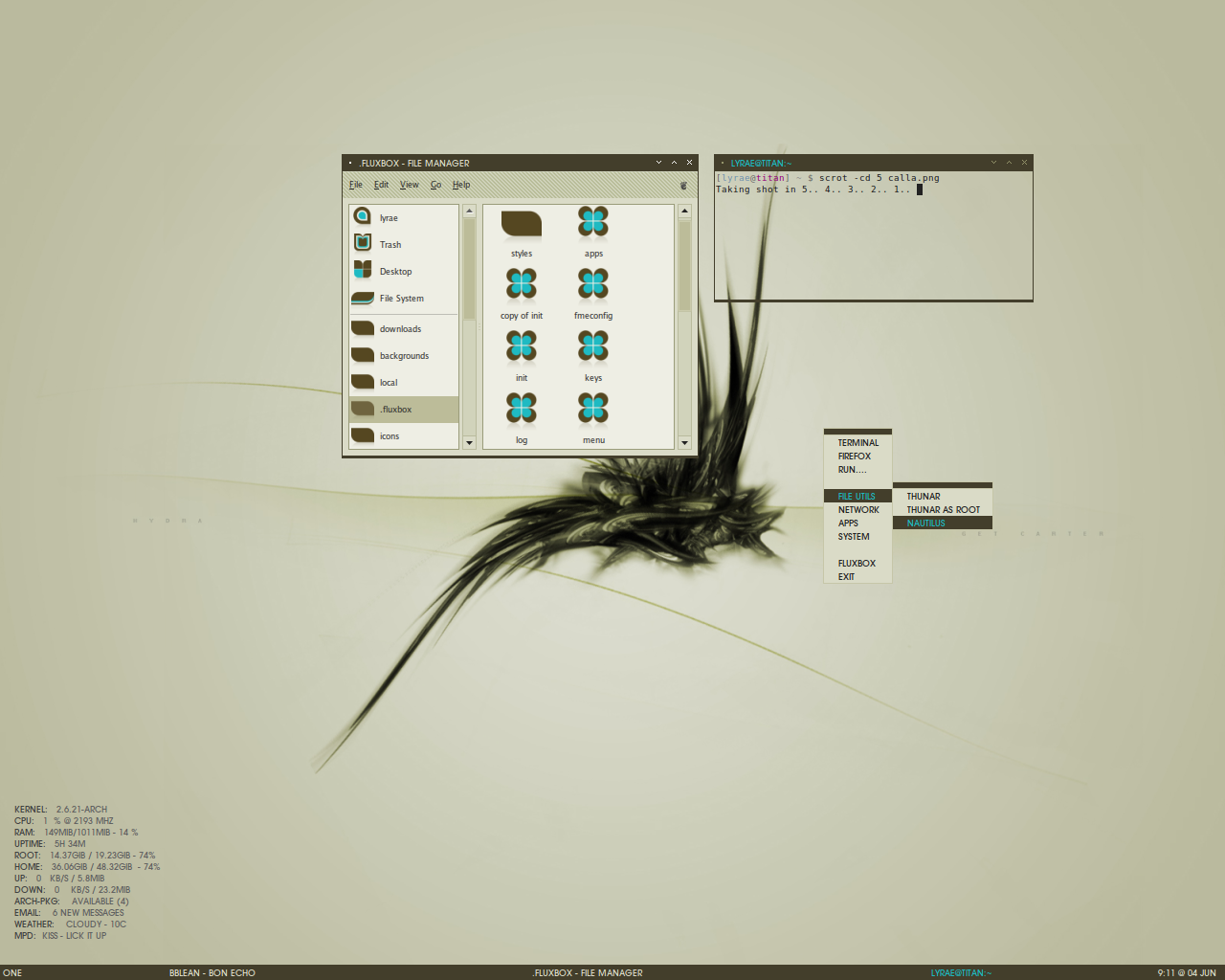The width and height of the screenshot is (1225, 980).
Task: Click the File System icon in sidebar
Action: pos(363,298)
